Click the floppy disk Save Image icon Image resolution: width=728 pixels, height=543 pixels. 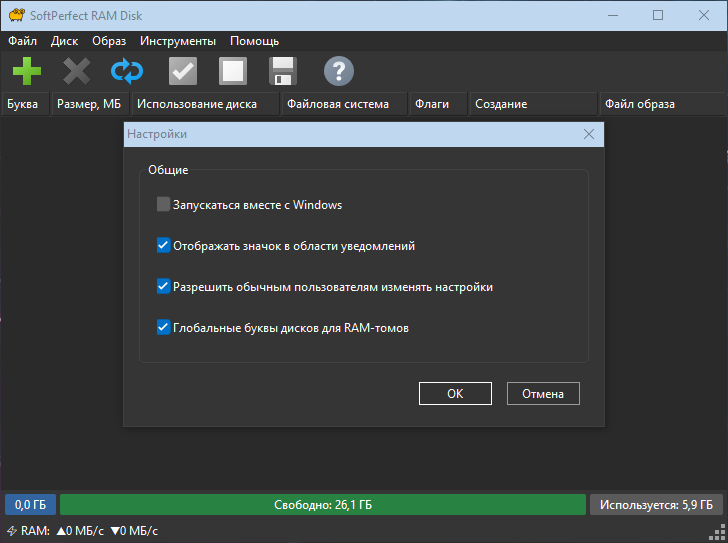pyautogui.click(x=283, y=71)
